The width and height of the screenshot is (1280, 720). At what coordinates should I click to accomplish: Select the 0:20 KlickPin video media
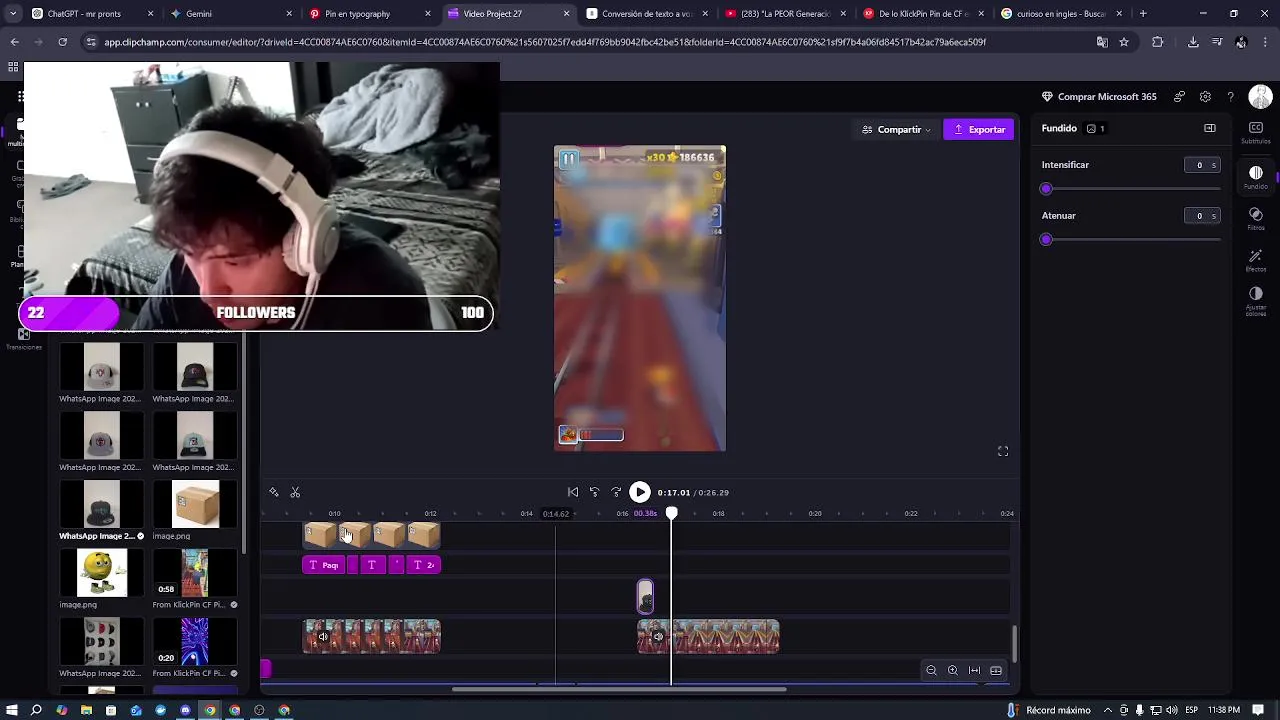(195, 642)
